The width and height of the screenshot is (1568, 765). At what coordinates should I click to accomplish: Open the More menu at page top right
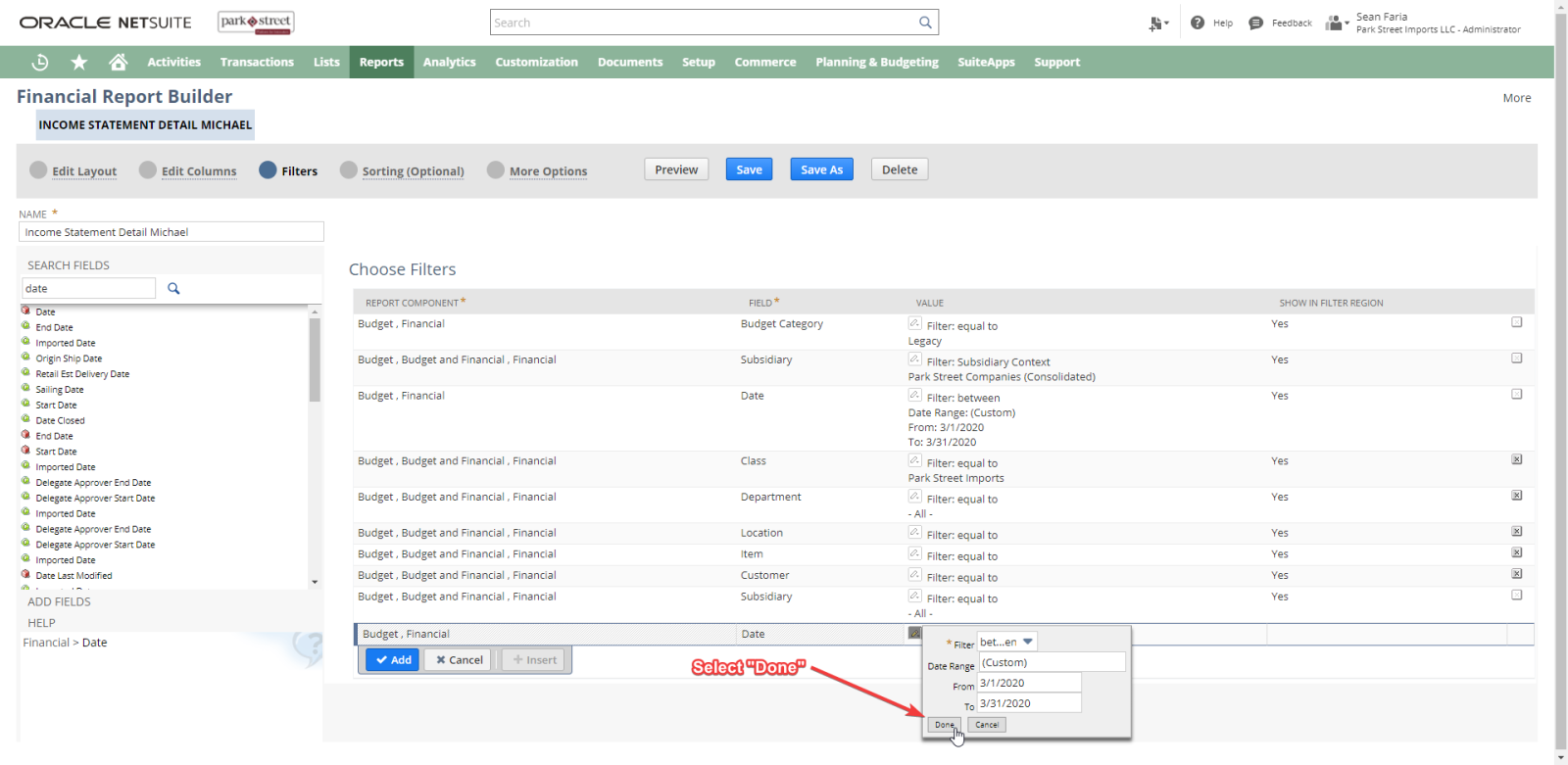[1517, 98]
